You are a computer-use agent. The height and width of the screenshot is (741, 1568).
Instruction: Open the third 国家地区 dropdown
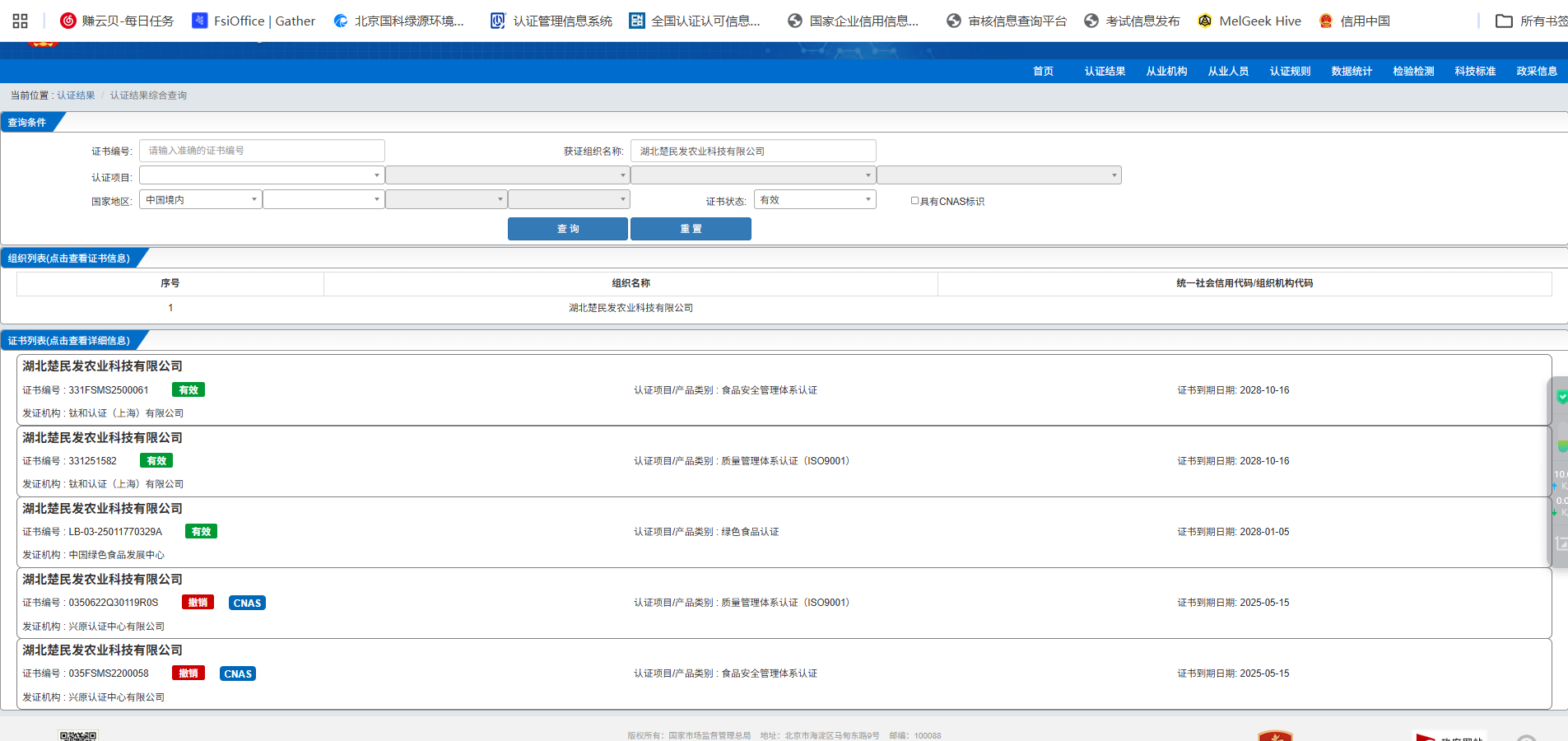[x=446, y=199]
